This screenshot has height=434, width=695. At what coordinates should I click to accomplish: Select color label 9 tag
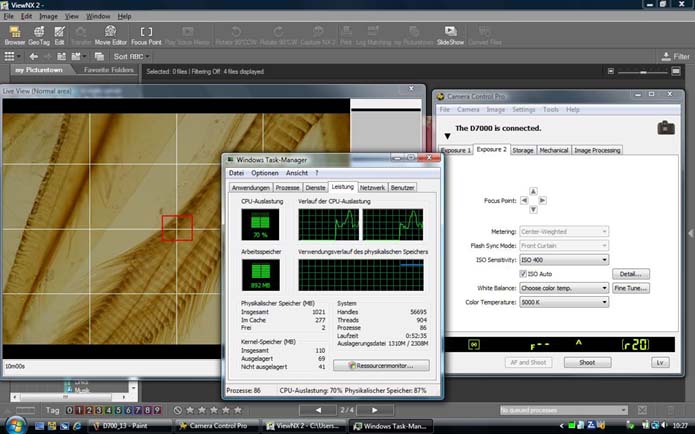pyautogui.click(x=157, y=410)
